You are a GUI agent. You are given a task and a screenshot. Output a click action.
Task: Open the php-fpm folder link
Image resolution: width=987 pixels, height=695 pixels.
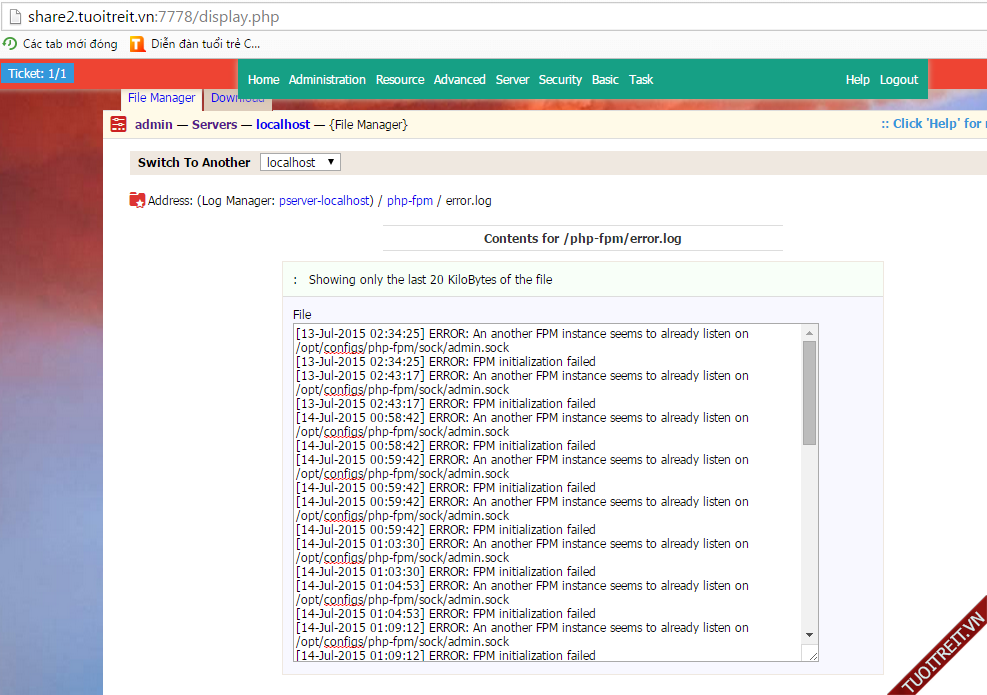coord(410,201)
